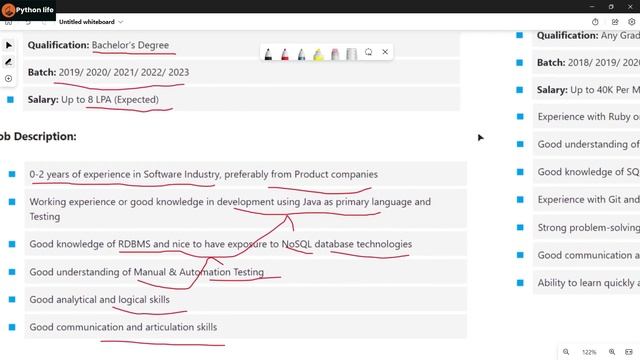Viewport: 640px width, 360px height.
Task: Click the right column "Good understanding of" bullet
Action: point(589,144)
